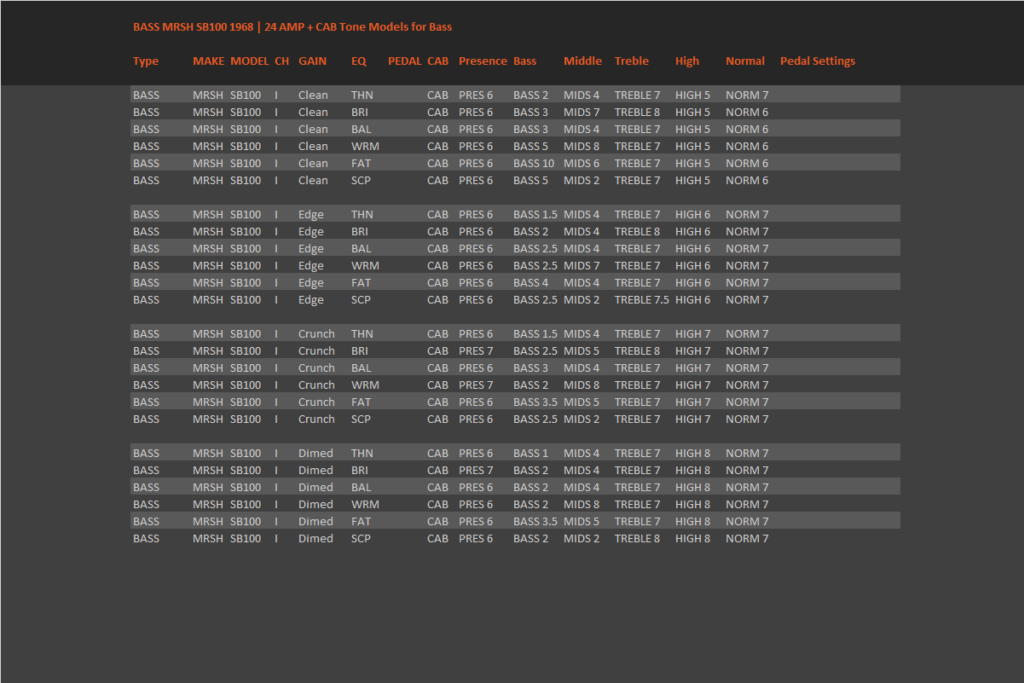This screenshot has width=1024, height=683.
Task: Click MIDS 8 in the Crunch WRM row
Action: coord(581,385)
